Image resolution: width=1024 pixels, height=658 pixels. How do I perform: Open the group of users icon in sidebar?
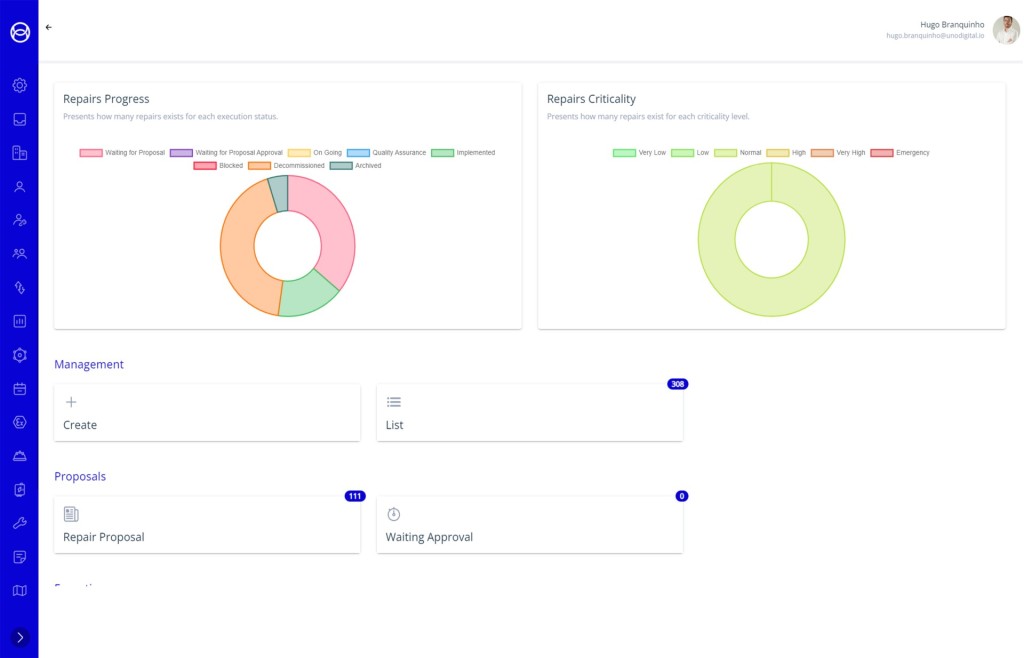click(19, 254)
